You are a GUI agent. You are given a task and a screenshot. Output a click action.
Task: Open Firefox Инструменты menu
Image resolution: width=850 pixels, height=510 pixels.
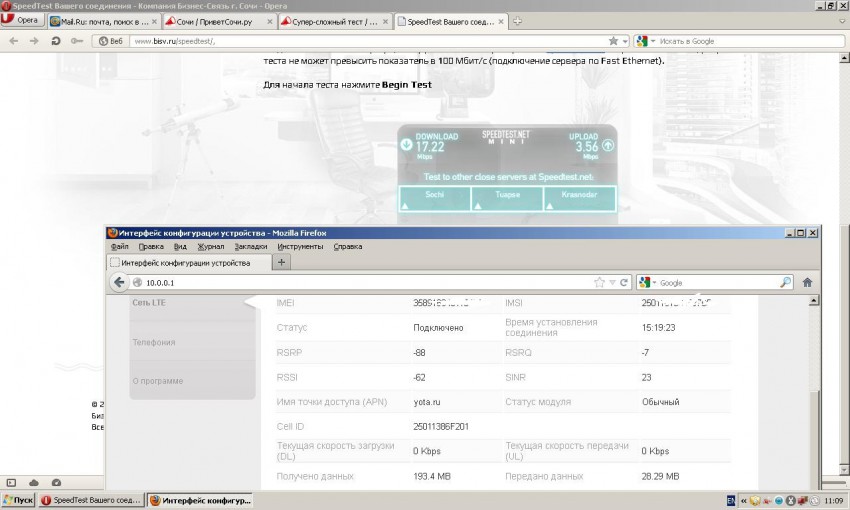299,246
